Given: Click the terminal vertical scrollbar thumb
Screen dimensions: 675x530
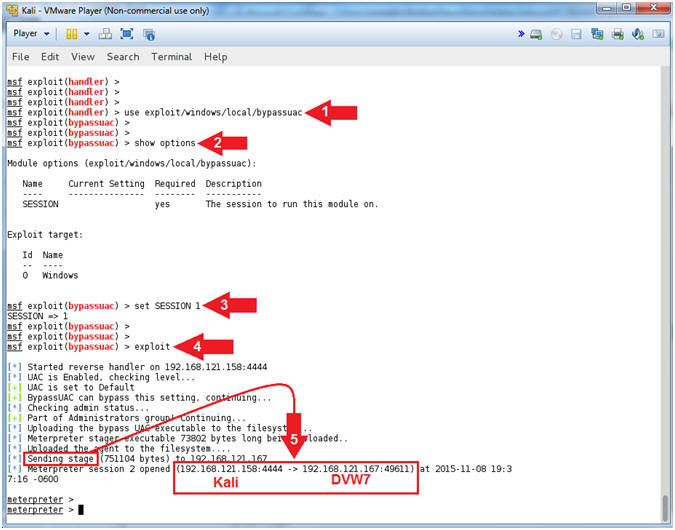Looking at the screenshot, I should tap(666, 508).
